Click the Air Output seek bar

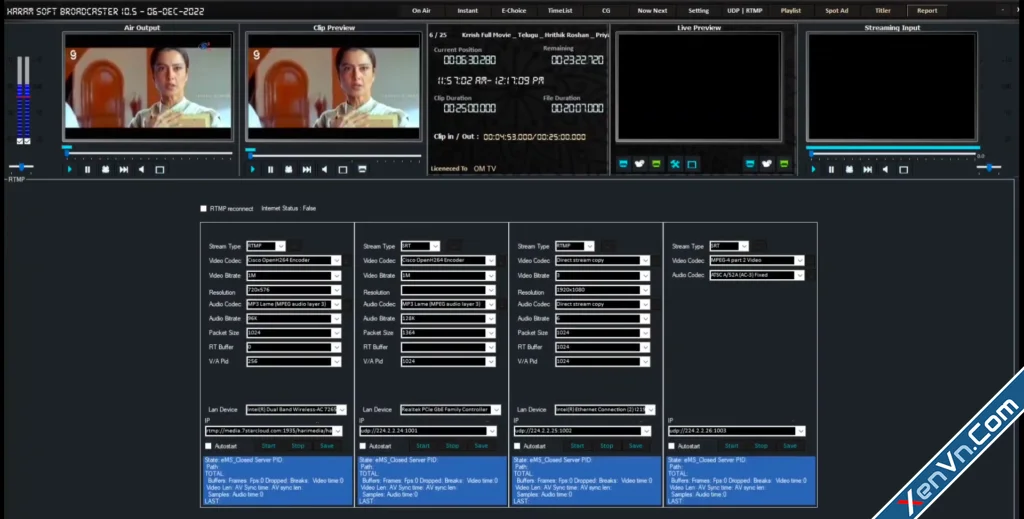tap(148, 153)
